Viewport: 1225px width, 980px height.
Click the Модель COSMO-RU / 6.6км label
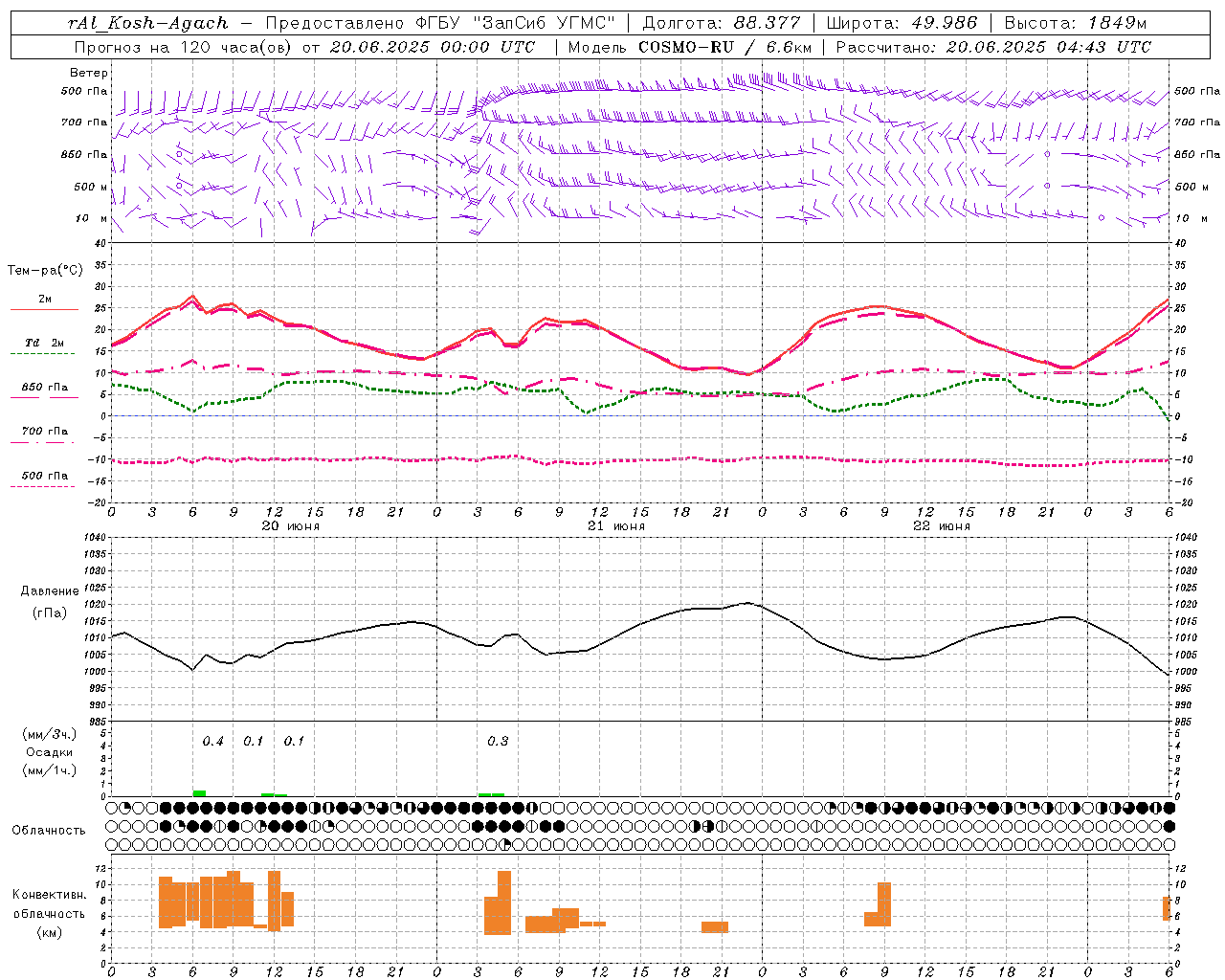tap(690, 47)
